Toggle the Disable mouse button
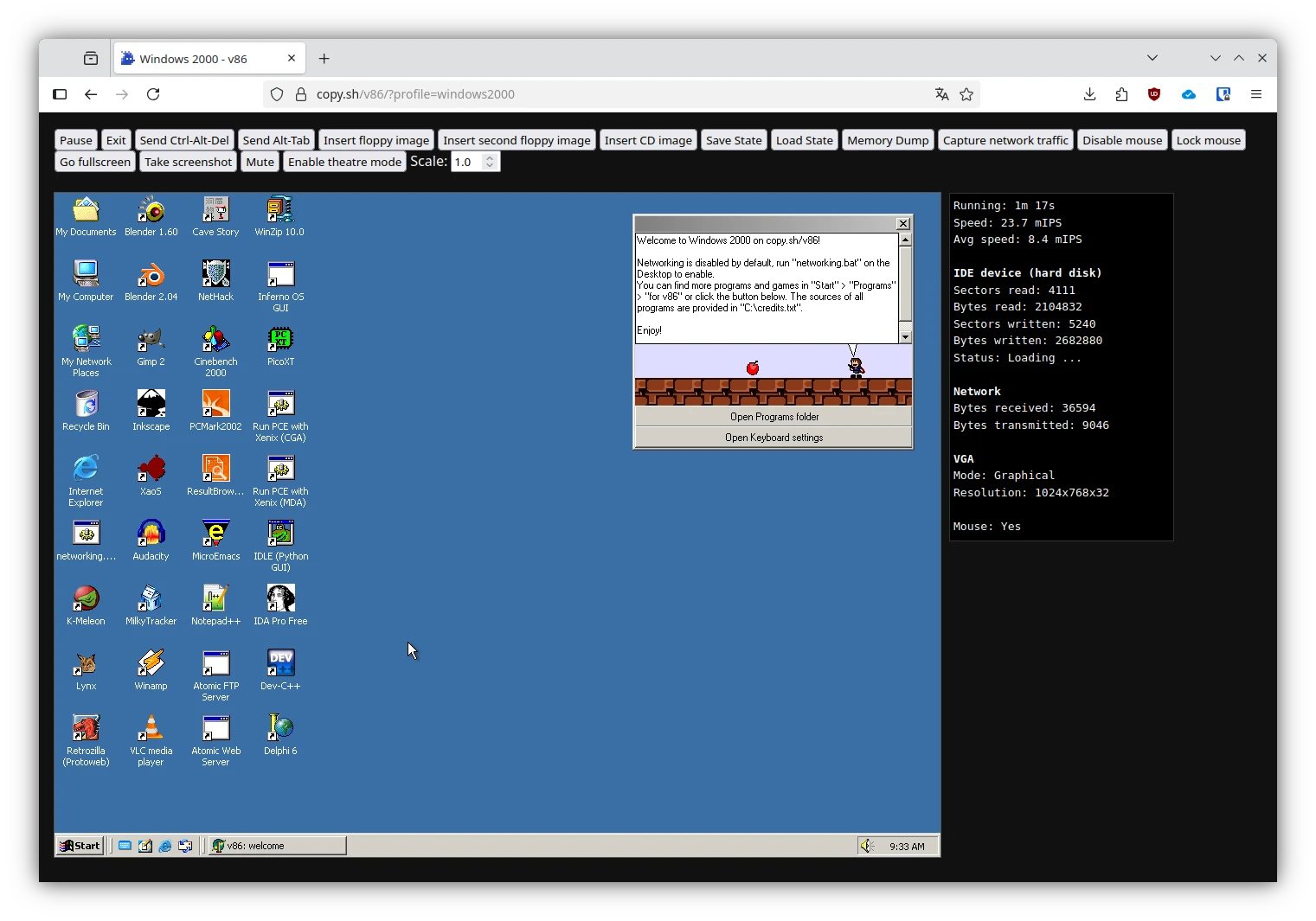This screenshot has width=1316, height=921. tap(1121, 140)
